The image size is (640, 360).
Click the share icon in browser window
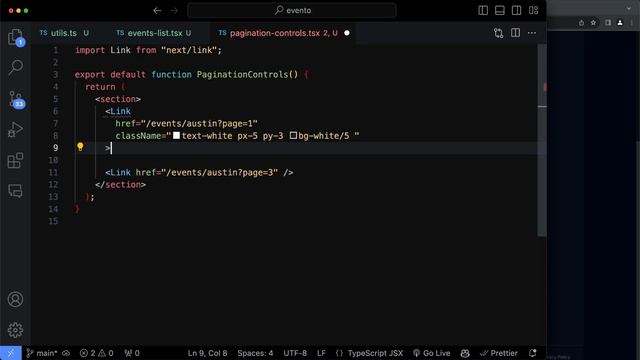(x=581, y=23)
